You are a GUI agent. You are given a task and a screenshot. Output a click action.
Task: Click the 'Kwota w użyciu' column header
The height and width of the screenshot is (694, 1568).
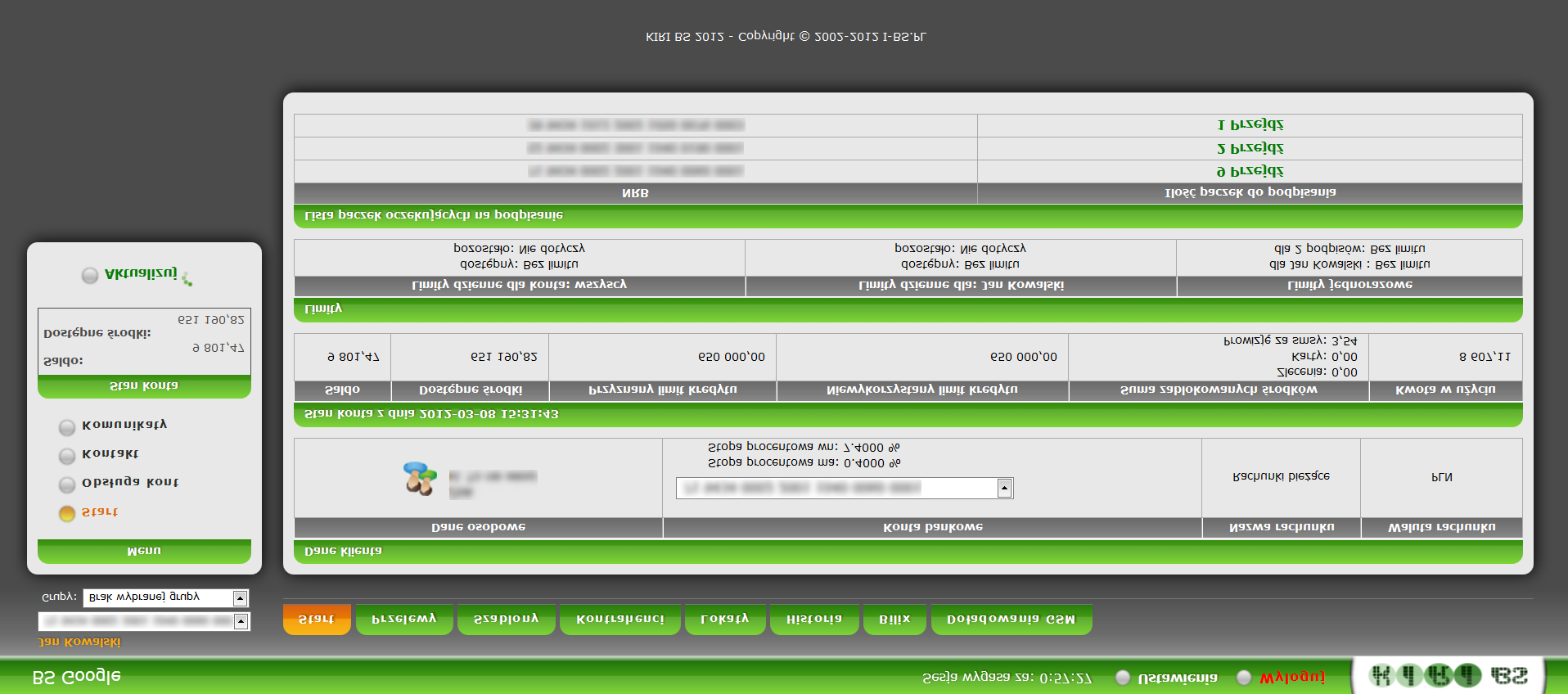pos(1445,390)
